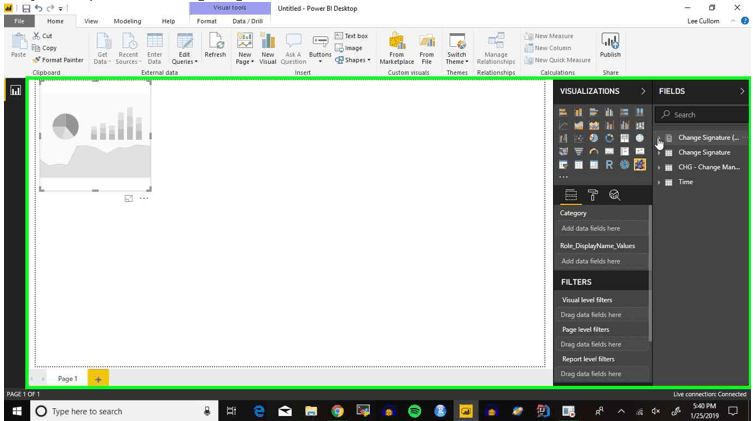Open the Analytics magnifier tab
753x421 pixels.
click(x=614, y=195)
